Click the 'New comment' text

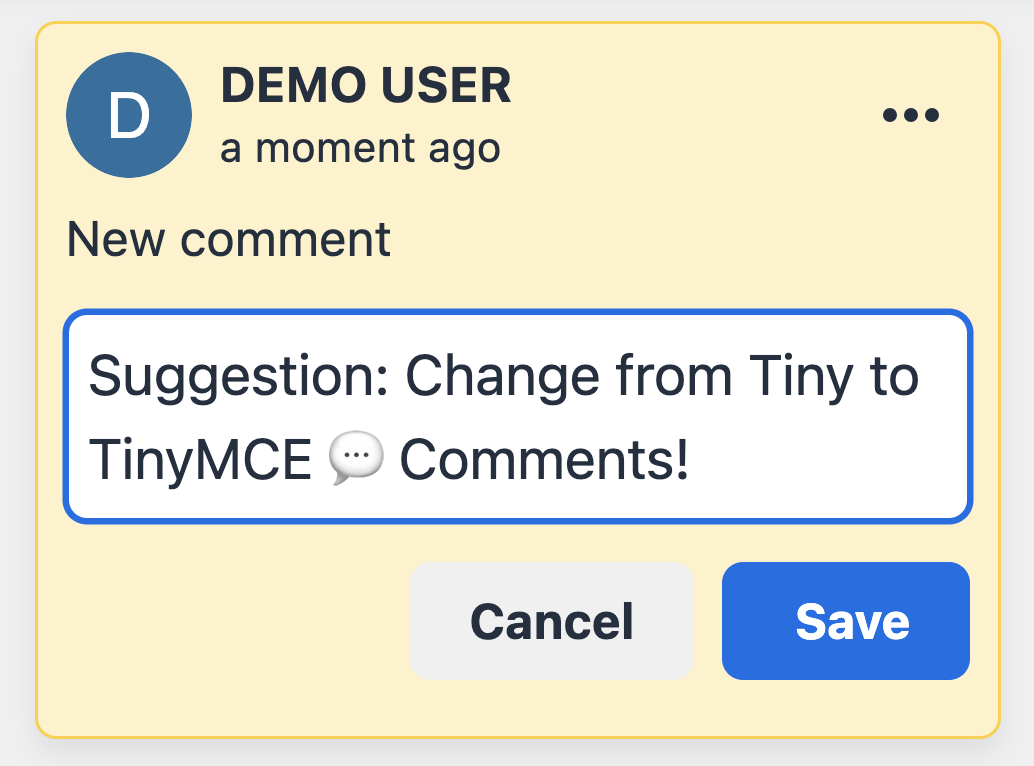click(228, 240)
